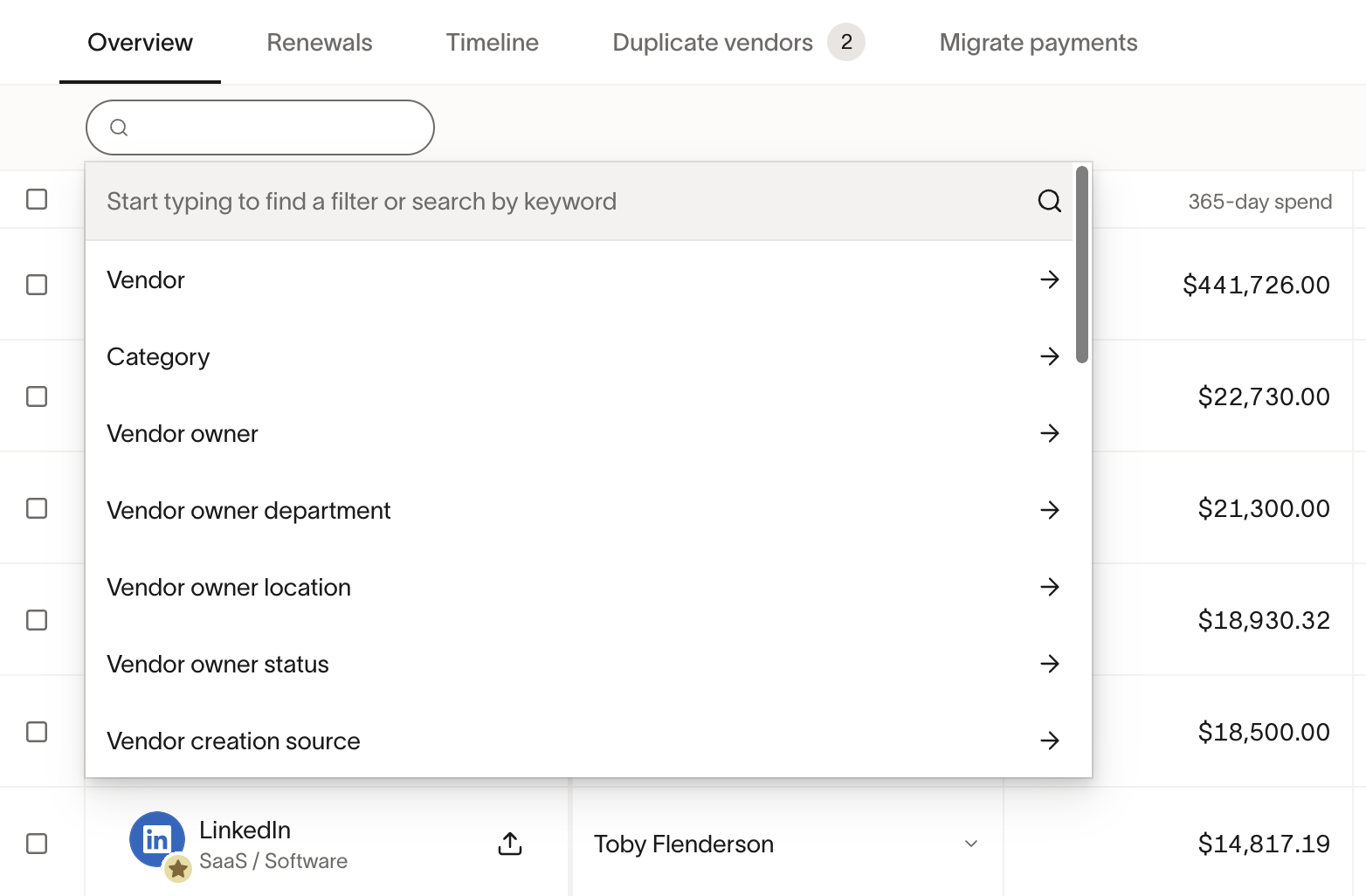This screenshot has width=1366, height=896.
Task: Open the Duplicate vendors tab
Action: [x=713, y=42]
